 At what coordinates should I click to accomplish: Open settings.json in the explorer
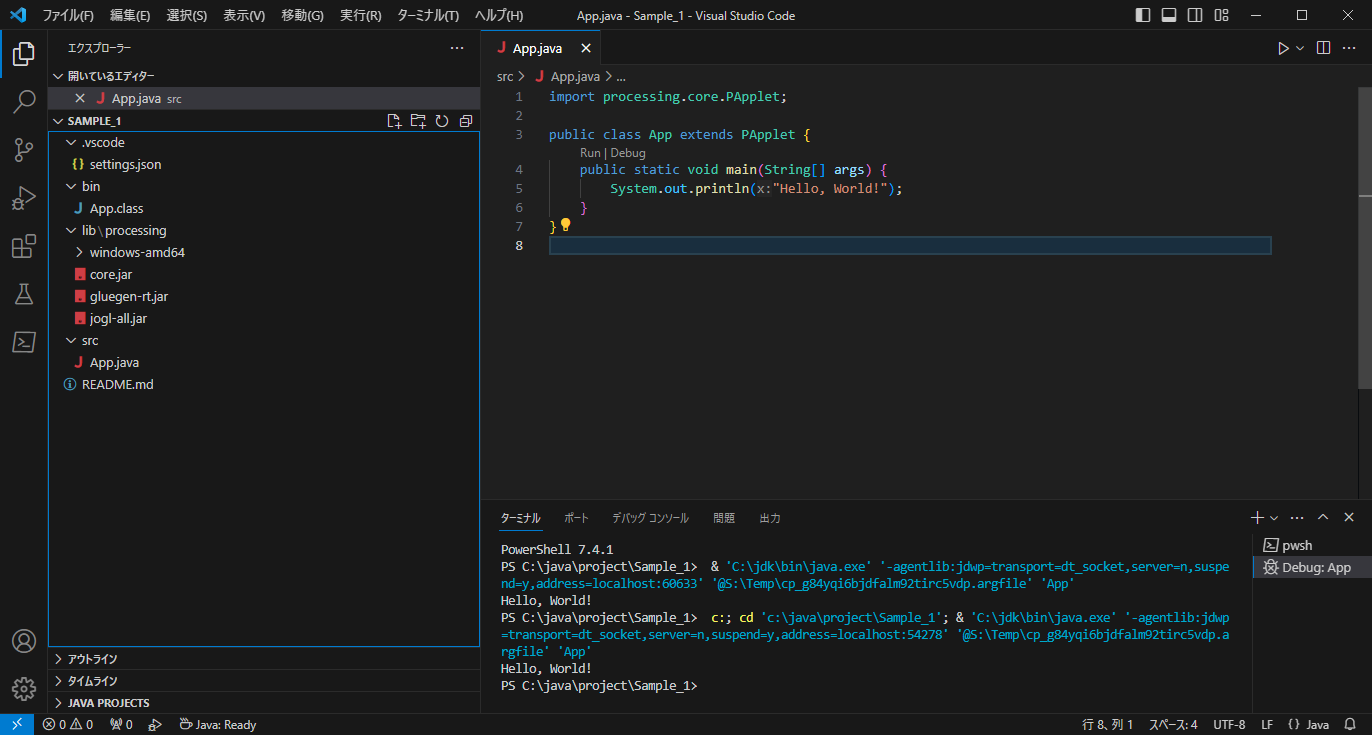[125, 164]
